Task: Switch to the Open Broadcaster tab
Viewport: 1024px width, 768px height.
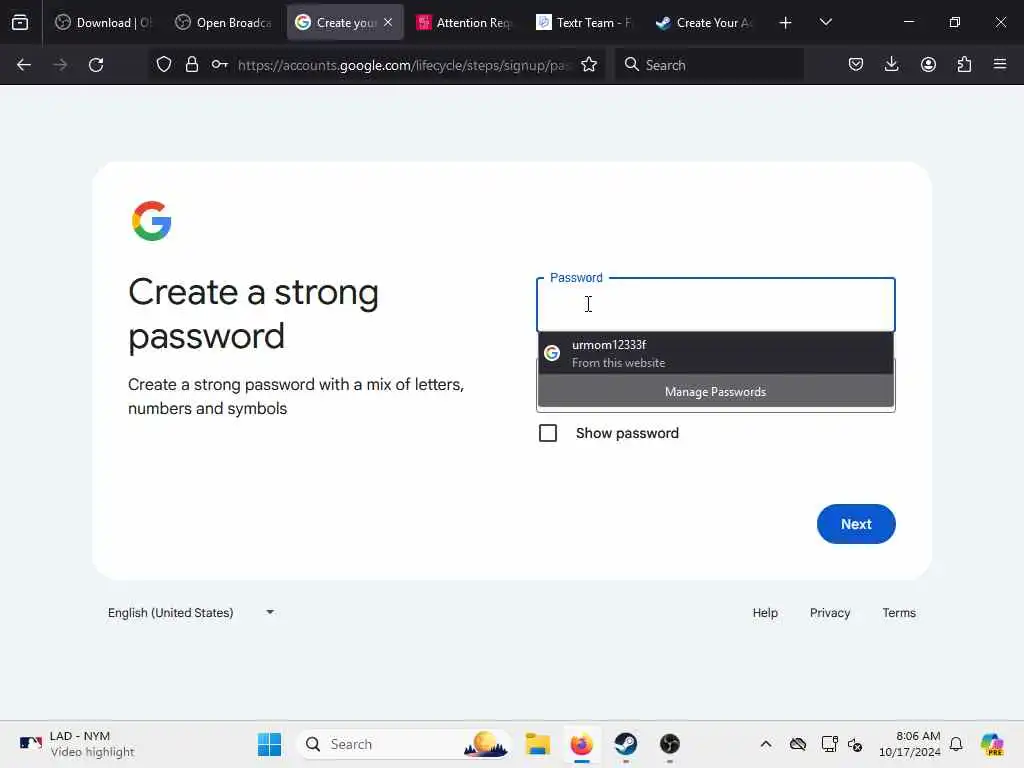Action: coord(223,23)
